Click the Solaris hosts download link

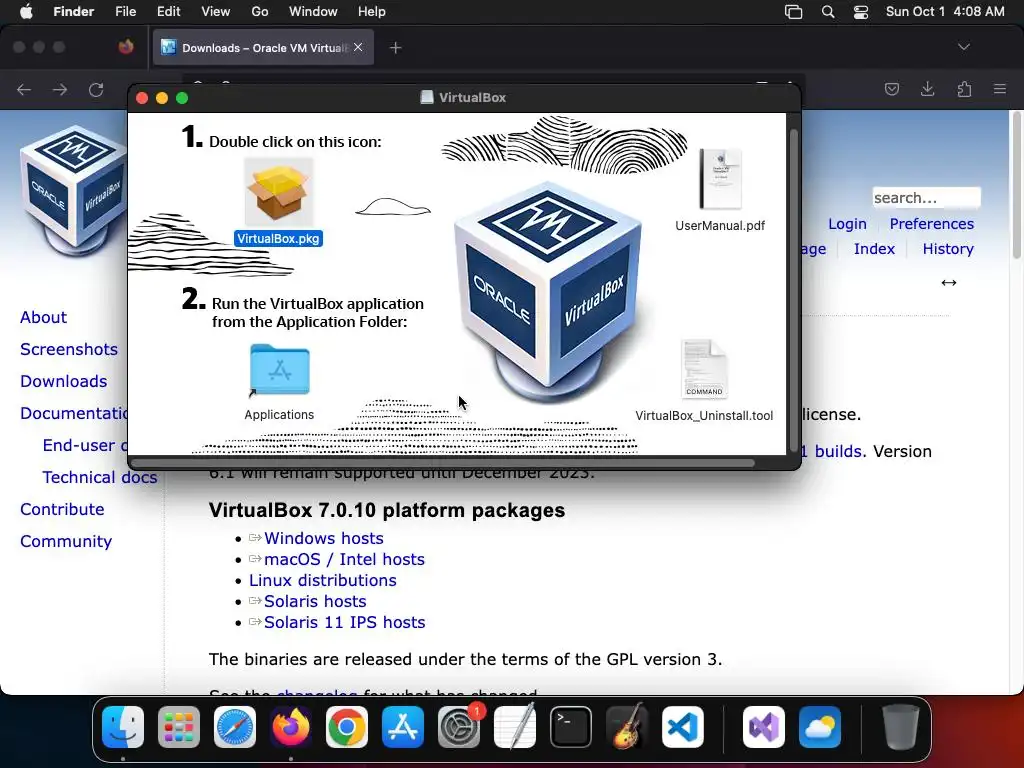click(x=315, y=601)
